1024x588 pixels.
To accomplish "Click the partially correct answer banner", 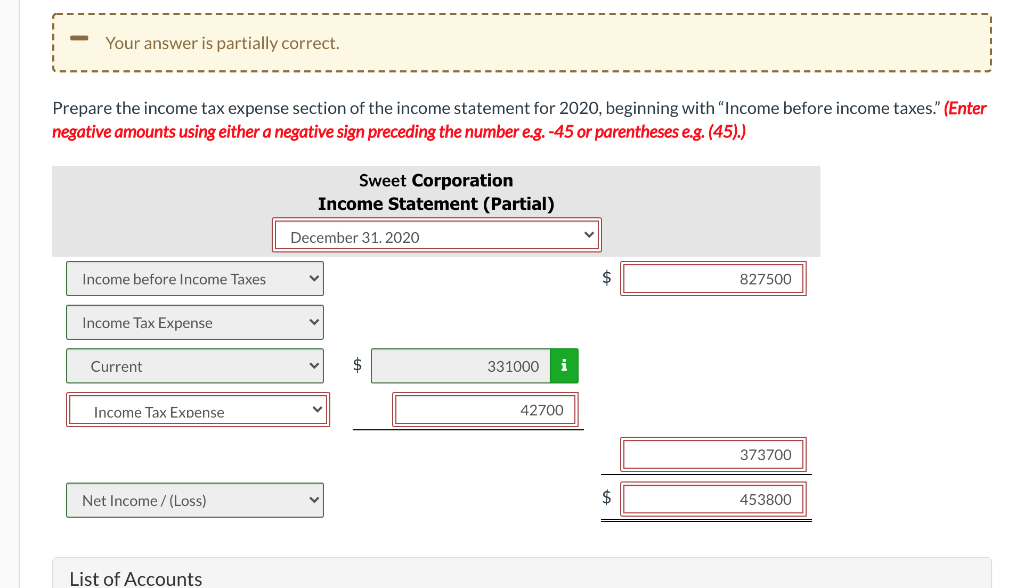I will pyautogui.click(x=521, y=42).
